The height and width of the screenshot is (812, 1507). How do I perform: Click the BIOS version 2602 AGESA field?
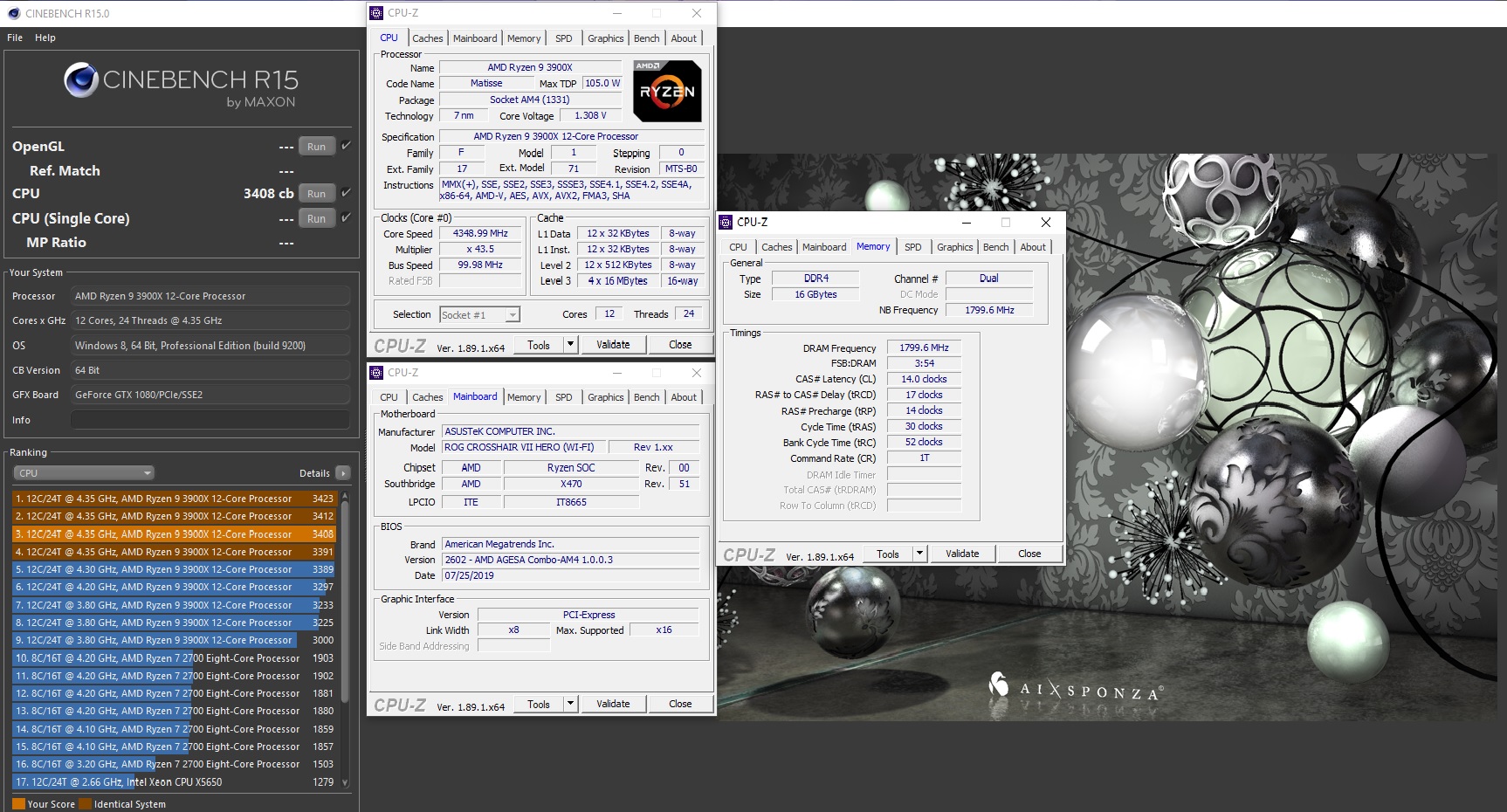tap(571, 560)
